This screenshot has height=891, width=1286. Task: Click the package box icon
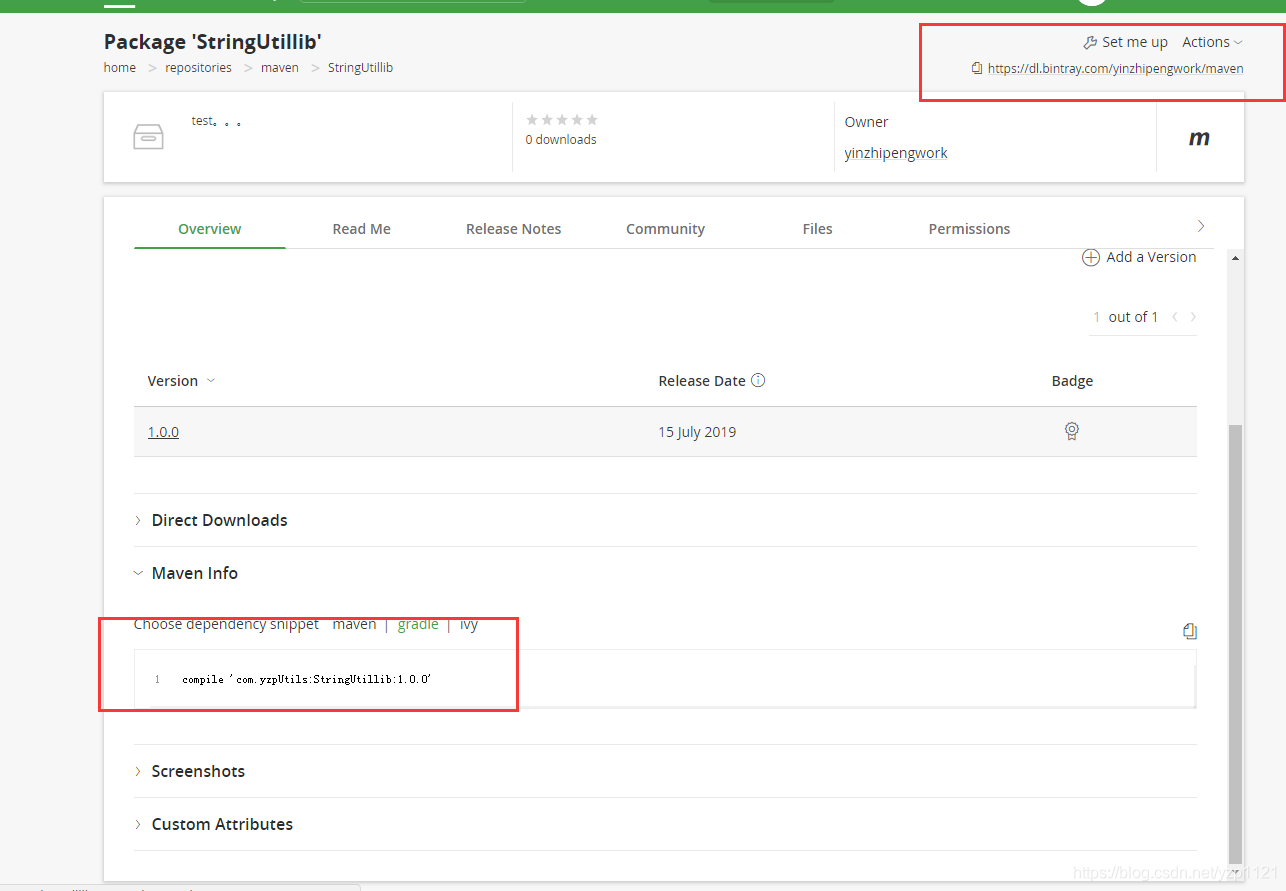click(148, 137)
